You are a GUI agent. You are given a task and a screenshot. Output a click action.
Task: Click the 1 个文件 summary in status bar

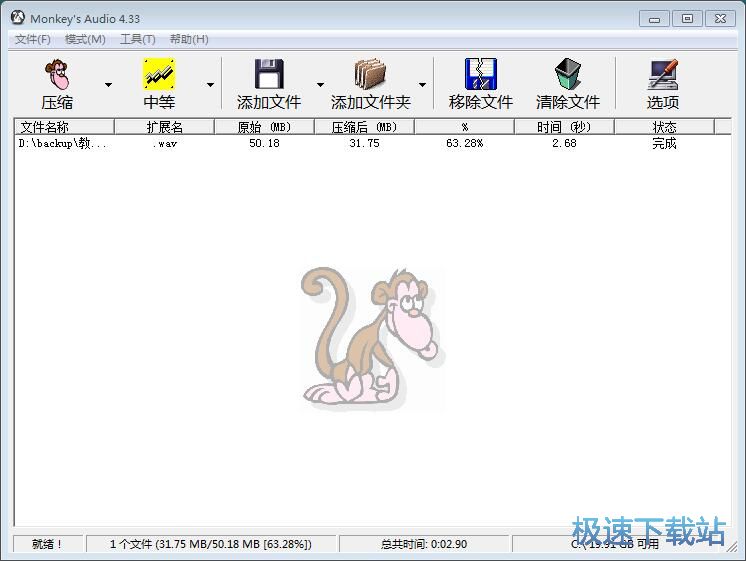tap(211, 544)
